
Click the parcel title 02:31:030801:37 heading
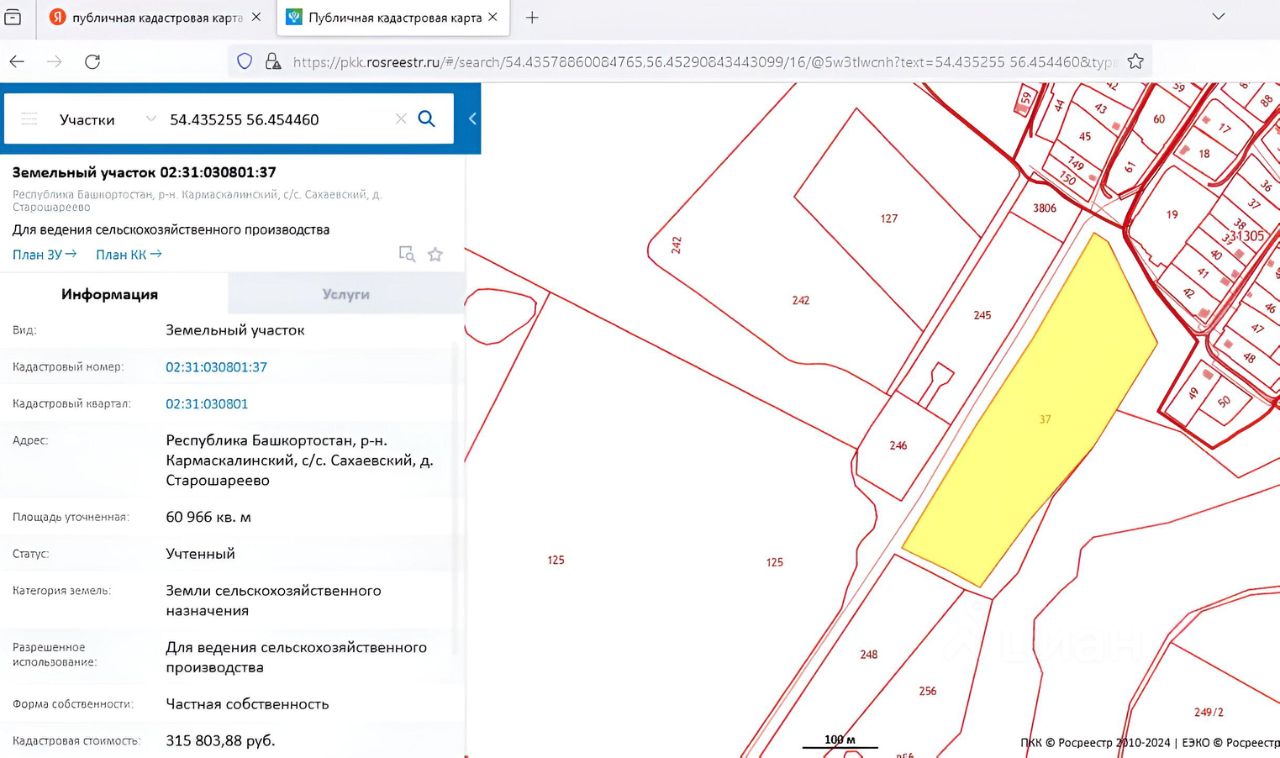[144, 172]
